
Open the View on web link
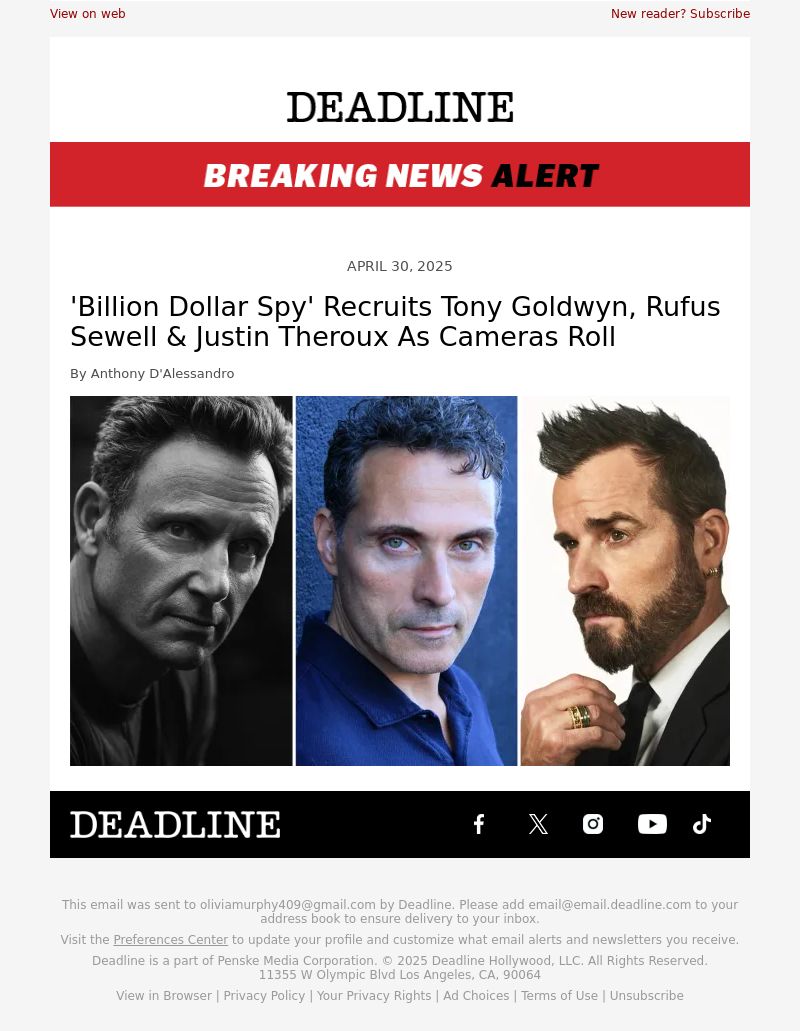(x=87, y=13)
